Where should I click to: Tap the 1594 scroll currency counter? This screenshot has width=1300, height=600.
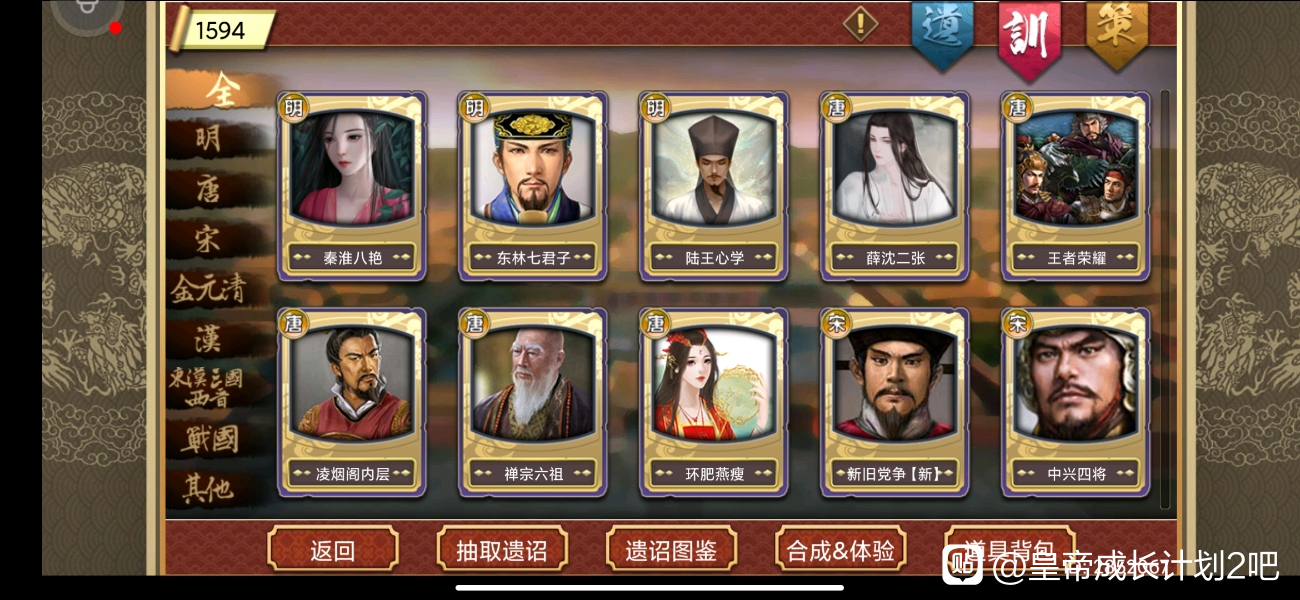click(x=222, y=30)
